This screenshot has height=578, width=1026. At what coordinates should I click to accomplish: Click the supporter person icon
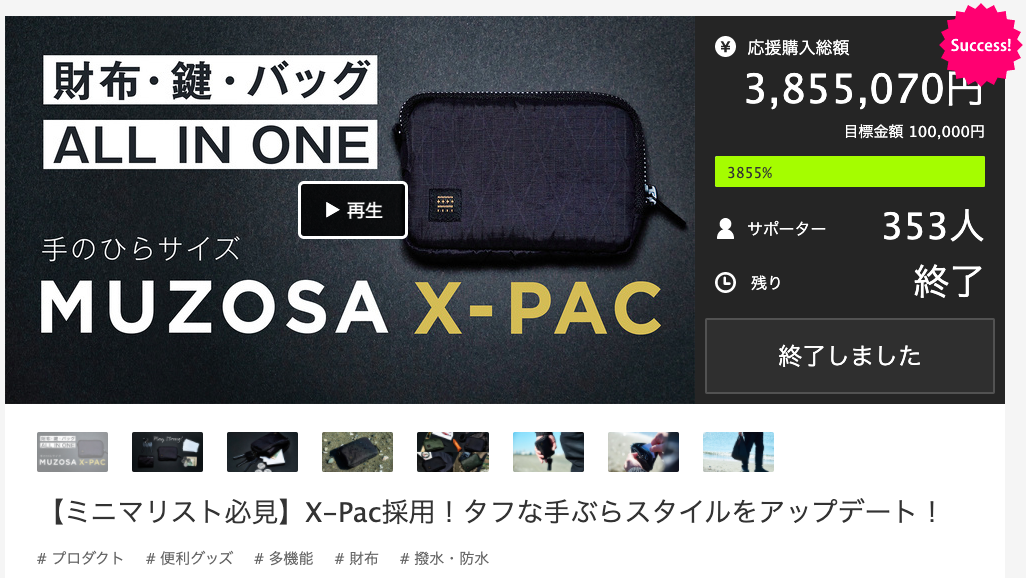(725, 228)
